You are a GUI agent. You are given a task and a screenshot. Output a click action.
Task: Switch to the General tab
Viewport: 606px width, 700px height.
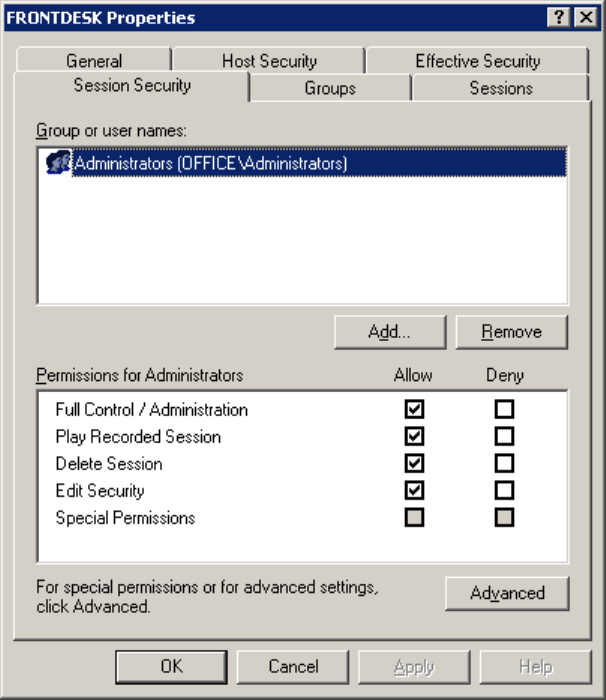pyautogui.click(x=94, y=60)
